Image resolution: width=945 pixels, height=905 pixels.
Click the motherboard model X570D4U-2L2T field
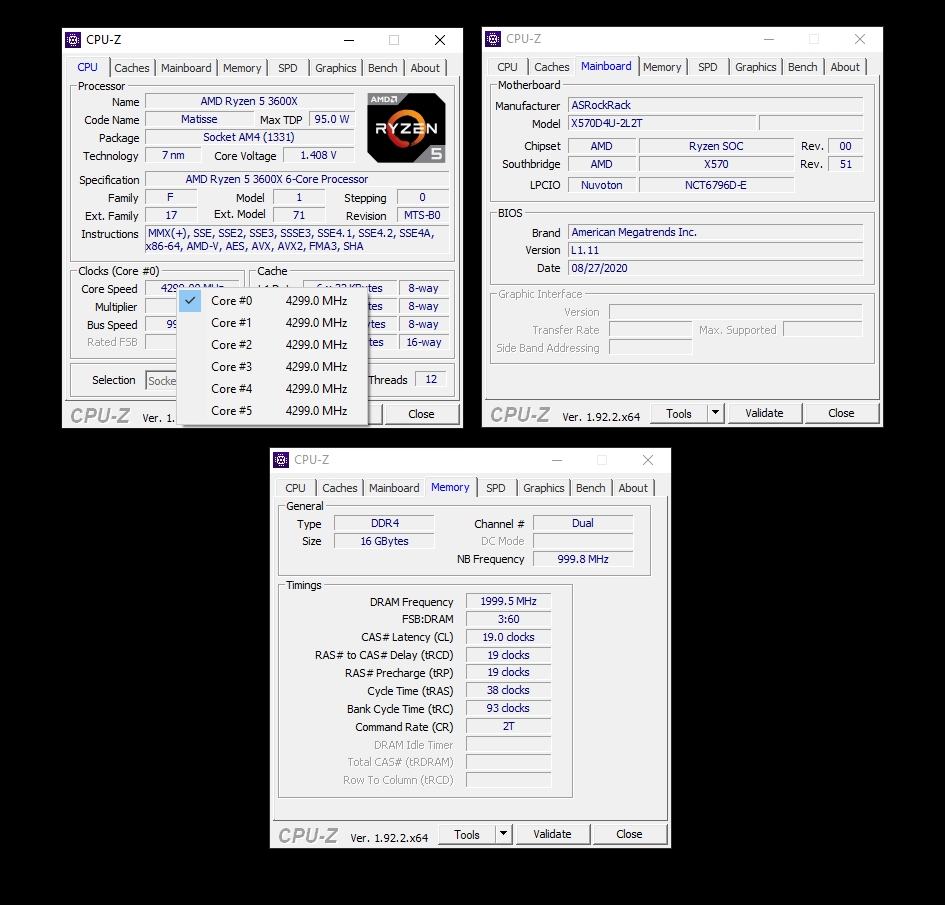click(x=662, y=124)
